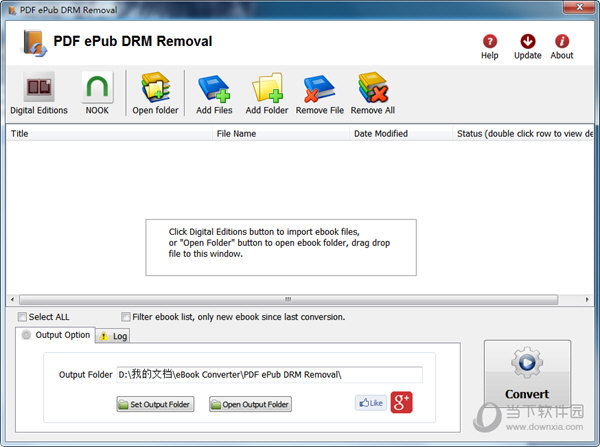Click the Convert button
This screenshot has height=447, width=600.
527,373
